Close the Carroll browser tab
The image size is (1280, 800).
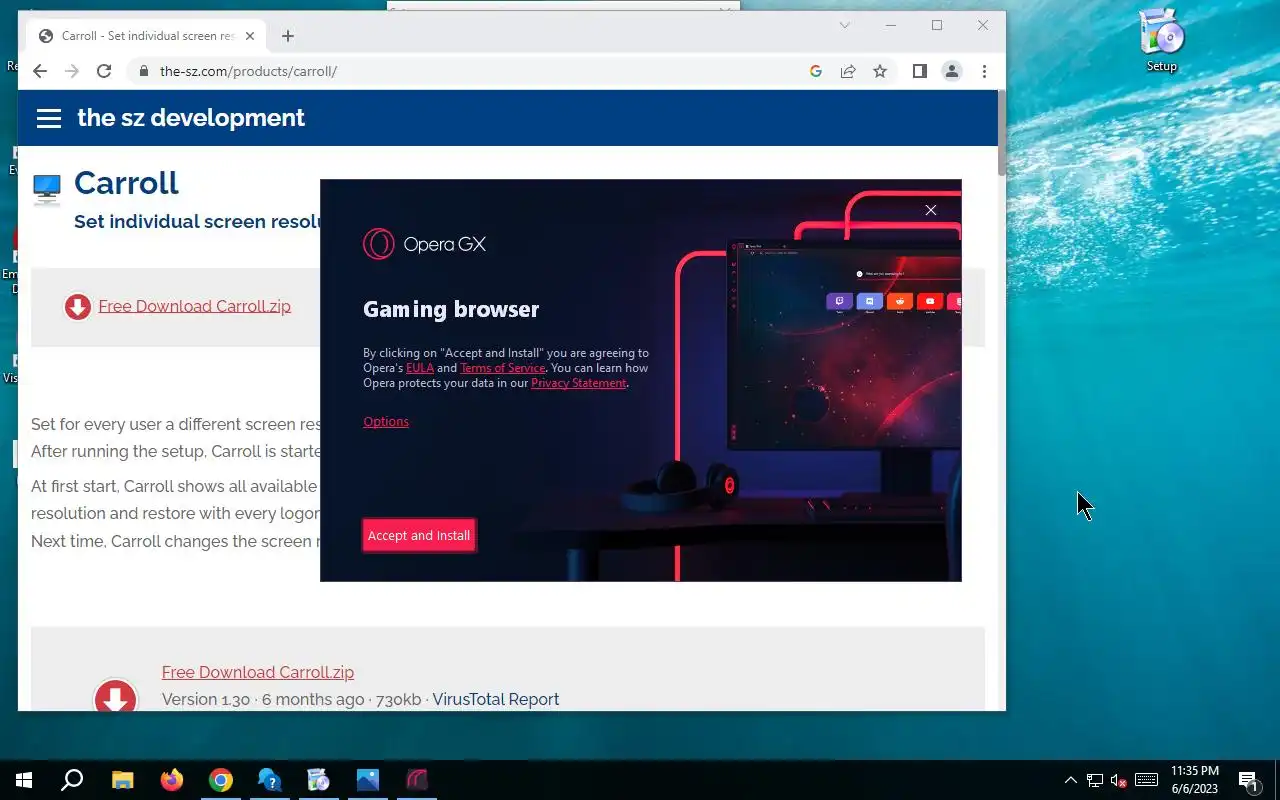click(x=250, y=36)
